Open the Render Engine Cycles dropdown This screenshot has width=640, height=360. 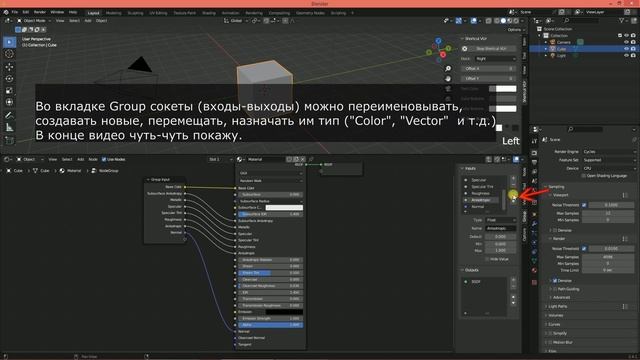(x=609, y=152)
